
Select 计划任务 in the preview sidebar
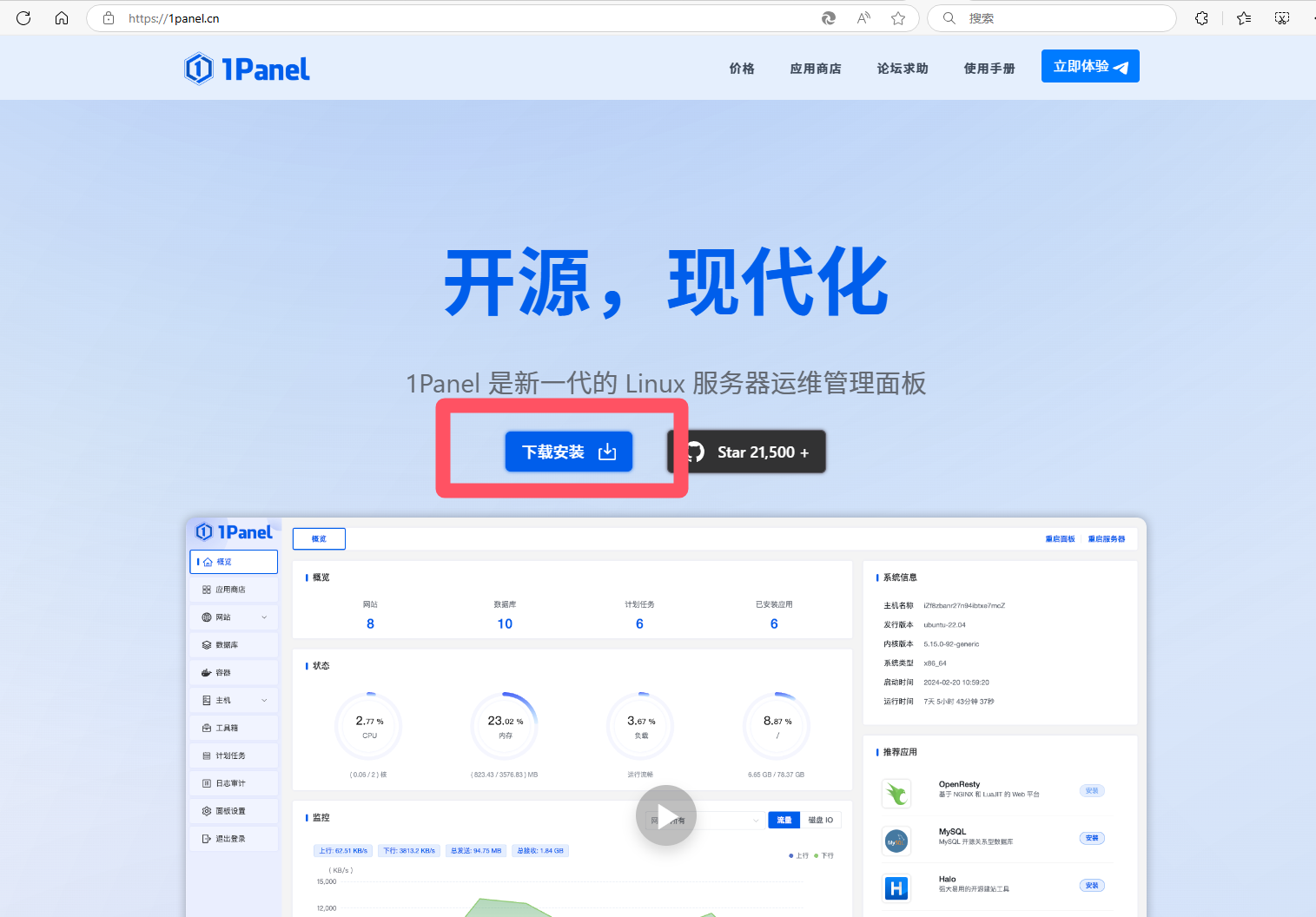coord(234,755)
